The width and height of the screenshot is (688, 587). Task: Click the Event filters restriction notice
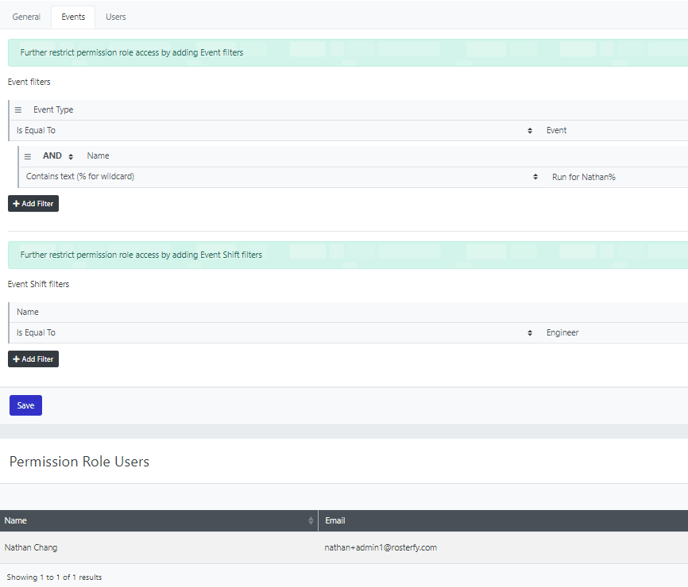(348, 53)
